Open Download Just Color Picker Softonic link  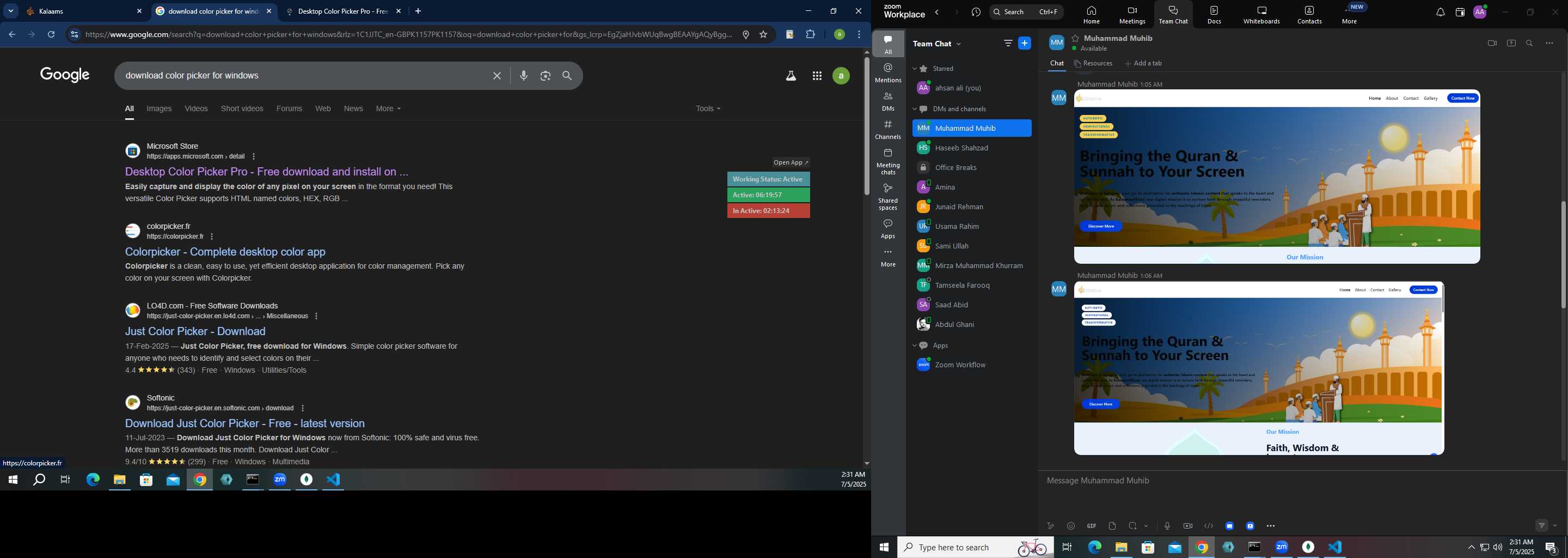click(x=244, y=423)
